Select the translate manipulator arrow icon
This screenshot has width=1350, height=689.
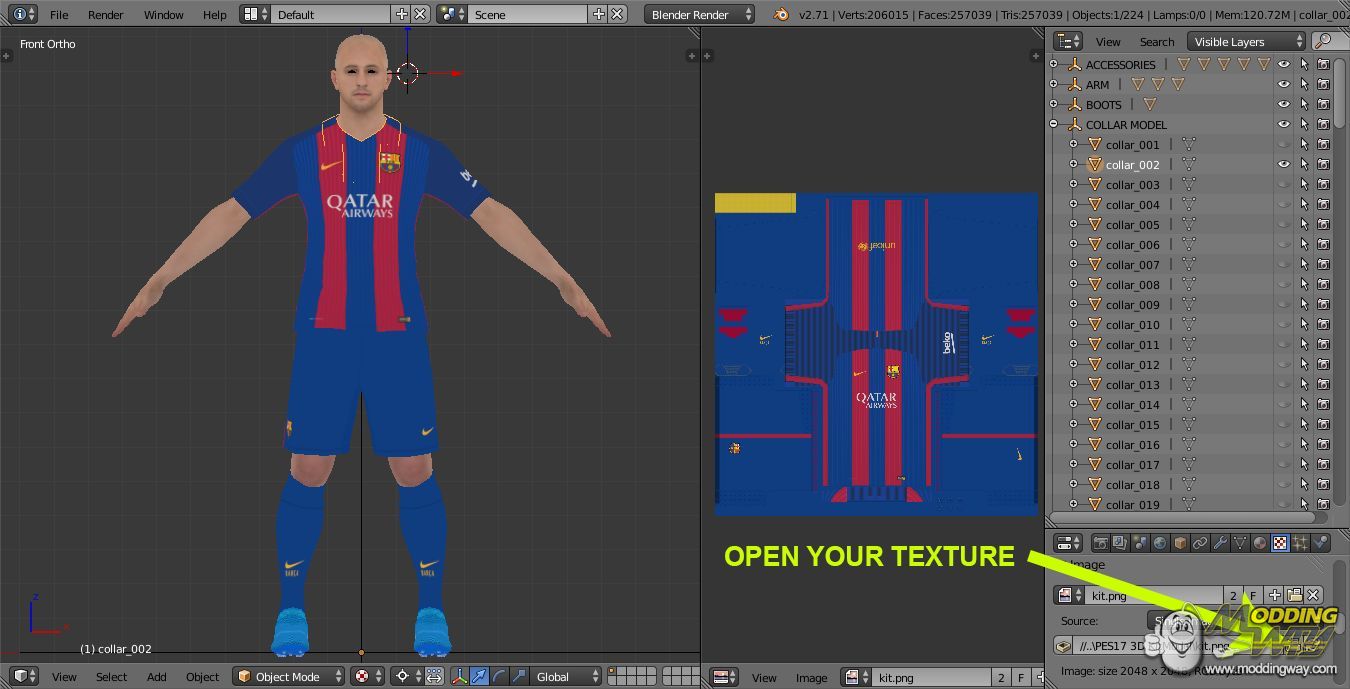click(479, 677)
